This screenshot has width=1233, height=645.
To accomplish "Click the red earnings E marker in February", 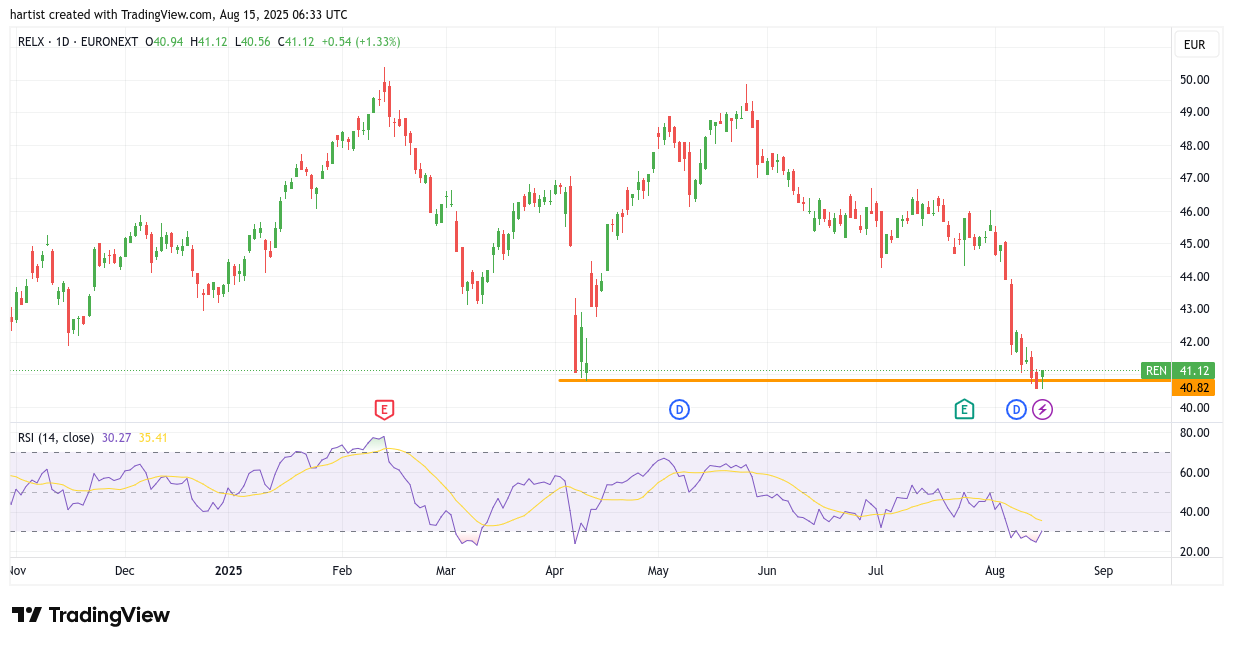I will [x=384, y=408].
